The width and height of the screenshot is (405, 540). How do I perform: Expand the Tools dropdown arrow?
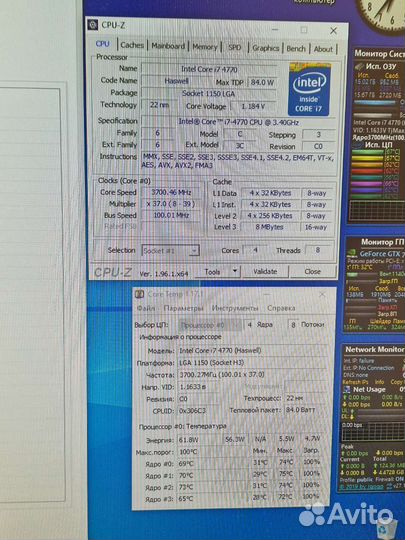click(x=235, y=272)
